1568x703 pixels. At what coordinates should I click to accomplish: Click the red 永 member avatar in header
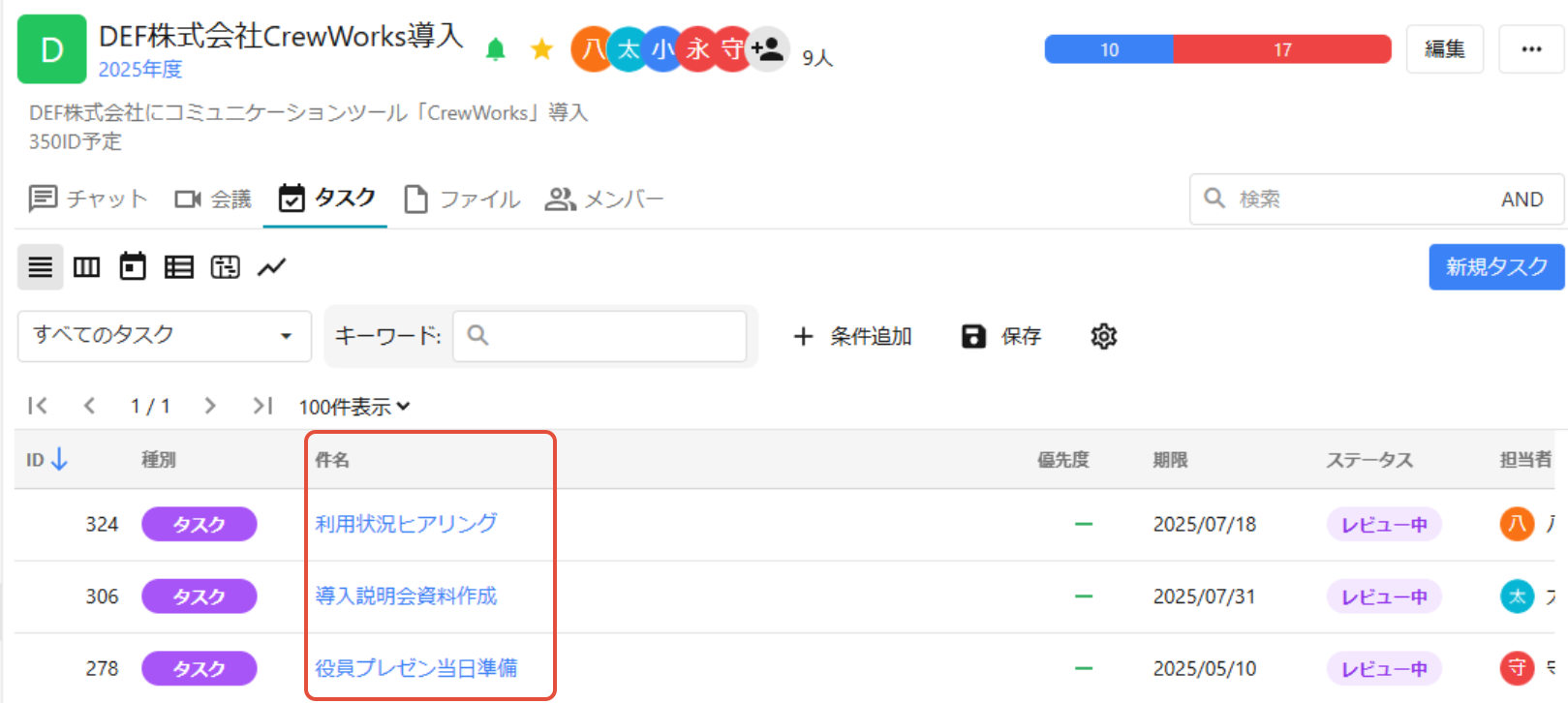(x=697, y=48)
